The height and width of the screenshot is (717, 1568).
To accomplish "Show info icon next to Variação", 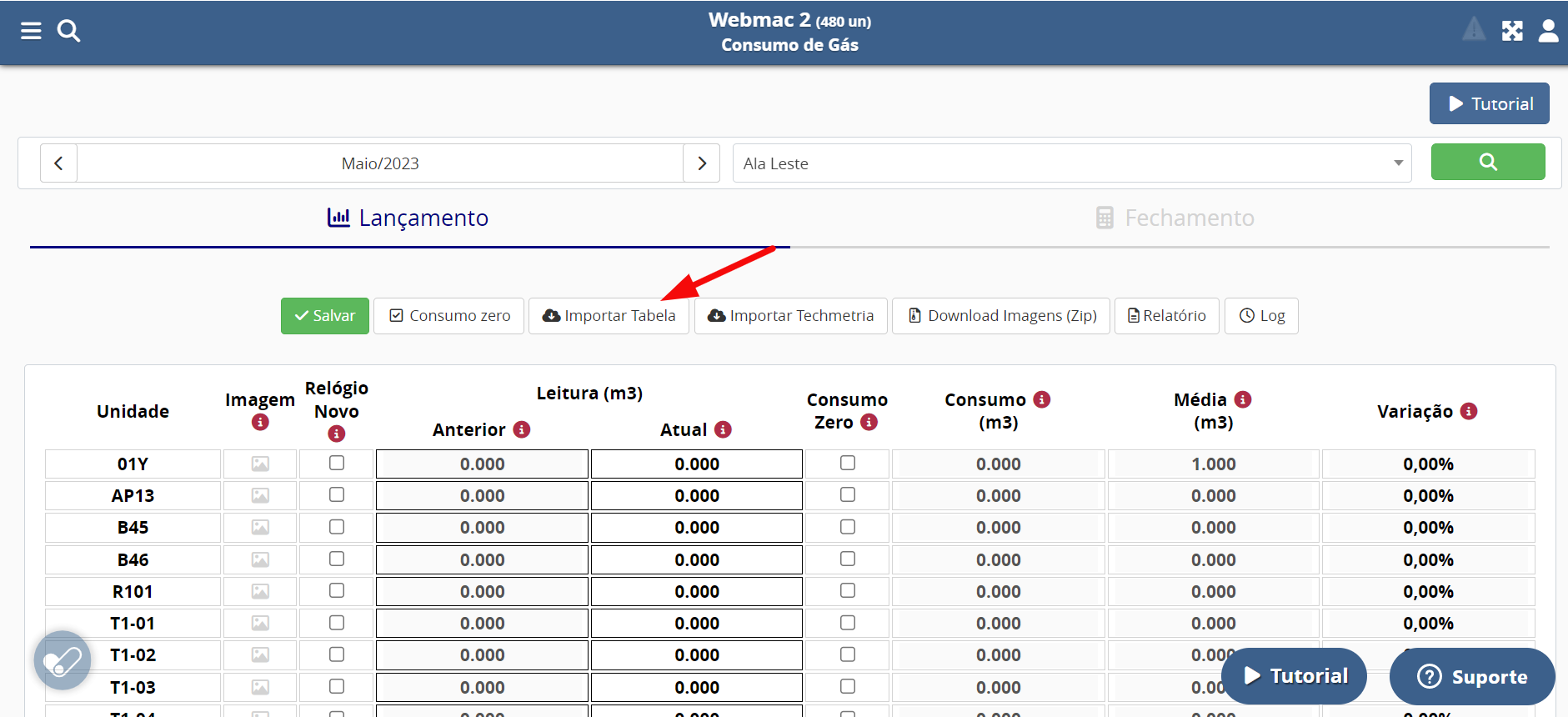I will [1469, 411].
